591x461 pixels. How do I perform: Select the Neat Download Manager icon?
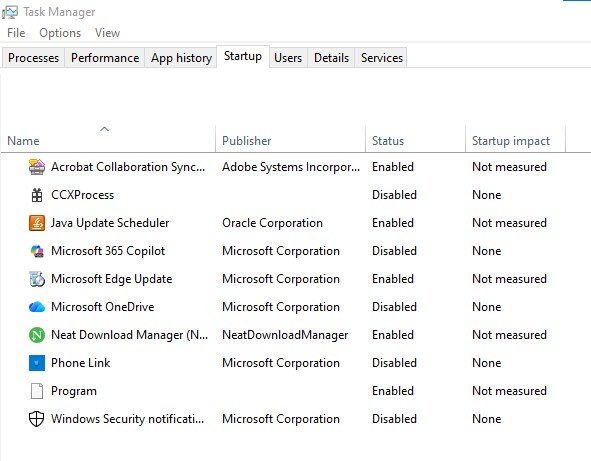point(37,335)
